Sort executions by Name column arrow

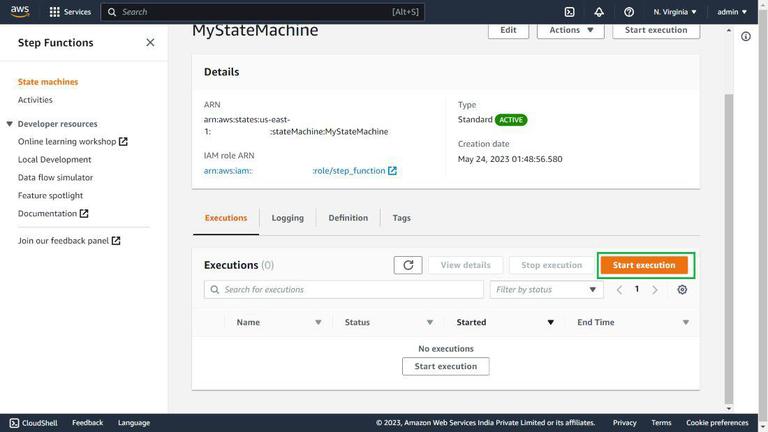coord(318,322)
